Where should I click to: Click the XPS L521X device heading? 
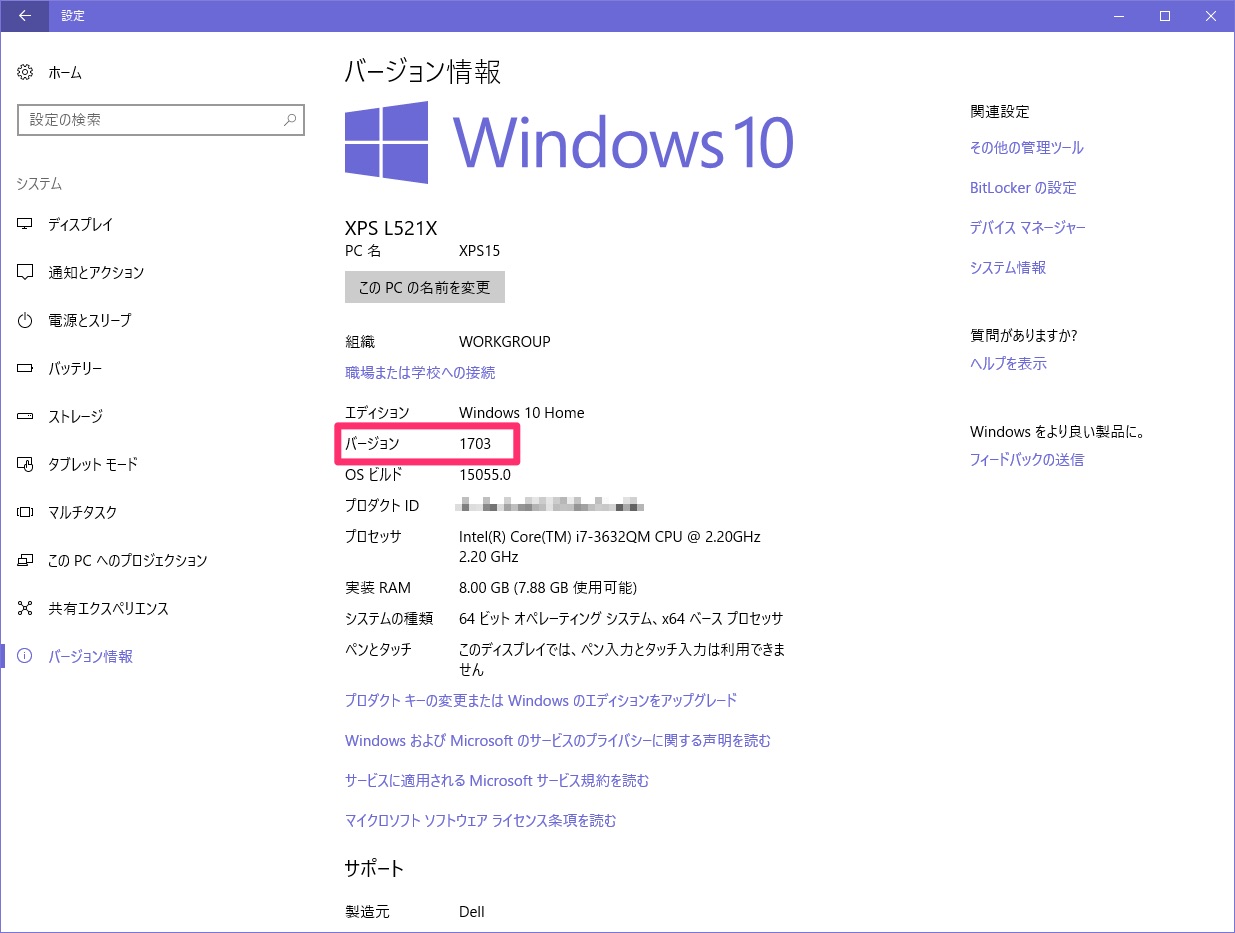point(391,228)
